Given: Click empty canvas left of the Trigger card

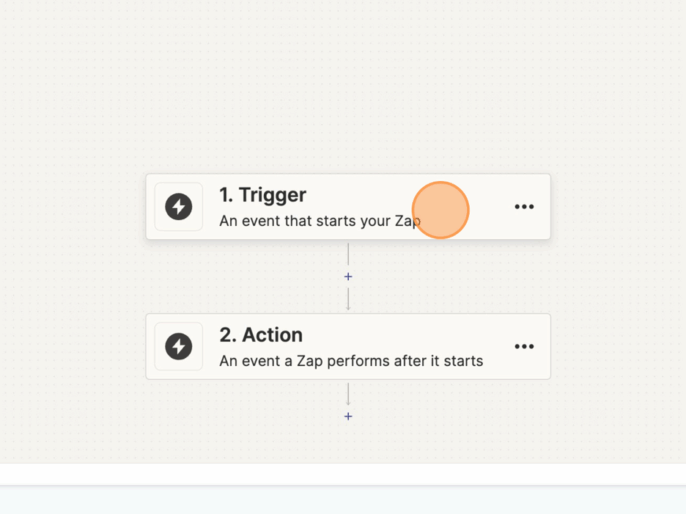Looking at the screenshot, I should coord(70,207).
